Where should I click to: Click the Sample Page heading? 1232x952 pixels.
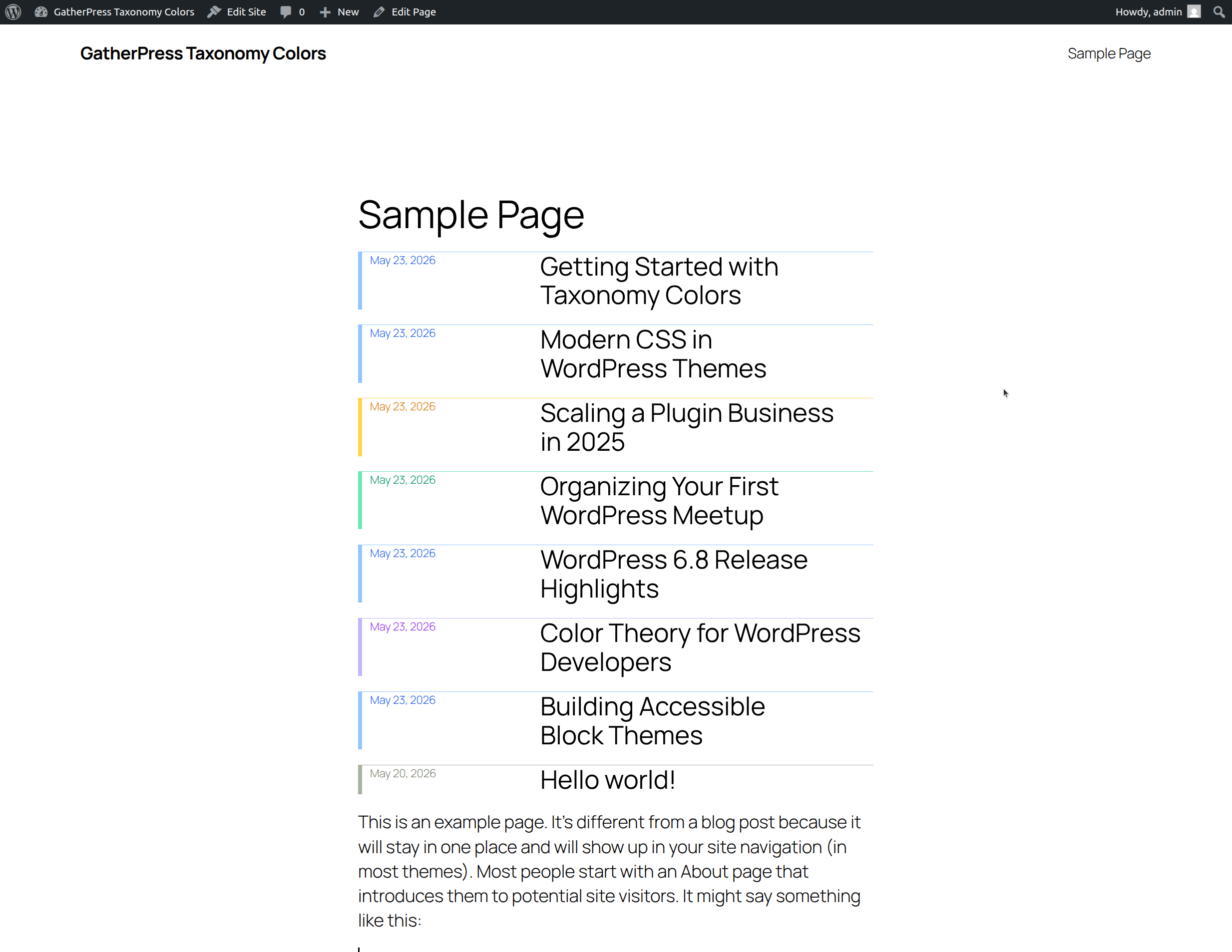point(471,215)
